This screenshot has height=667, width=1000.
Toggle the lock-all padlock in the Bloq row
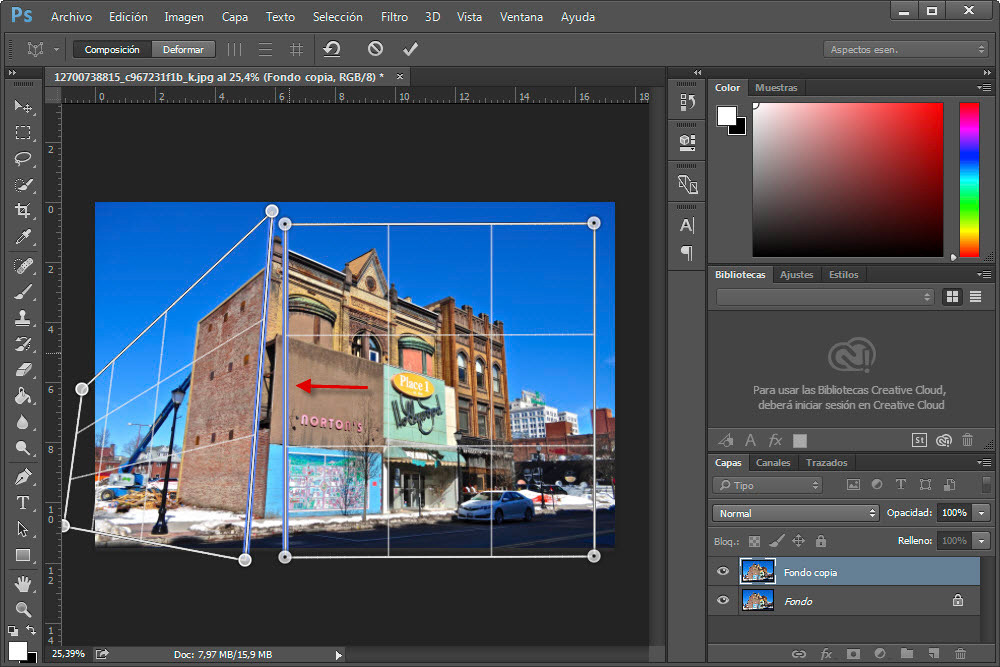[820, 540]
